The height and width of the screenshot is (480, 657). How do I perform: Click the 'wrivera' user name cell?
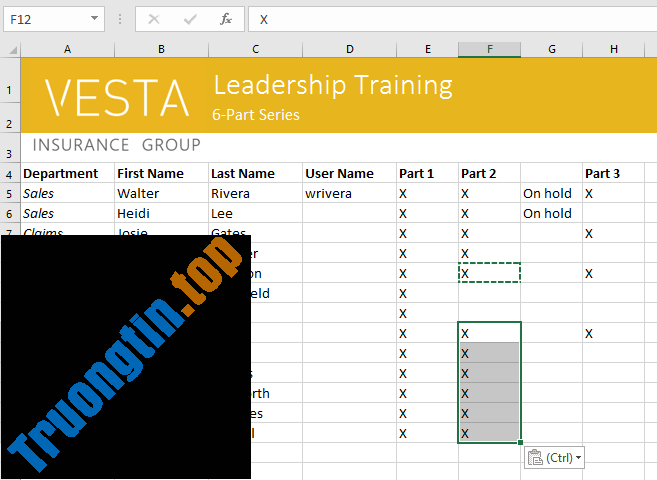(349, 194)
